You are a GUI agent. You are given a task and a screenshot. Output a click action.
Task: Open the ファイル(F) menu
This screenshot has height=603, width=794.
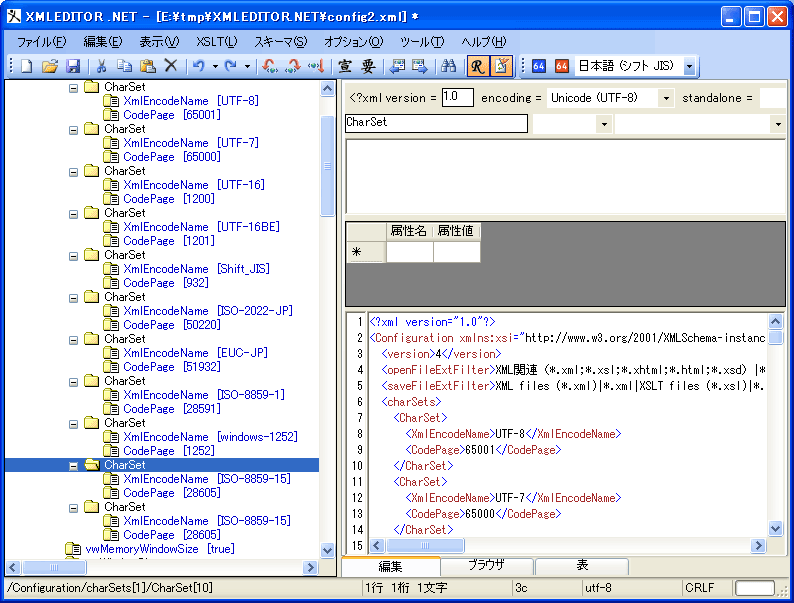point(42,42)
